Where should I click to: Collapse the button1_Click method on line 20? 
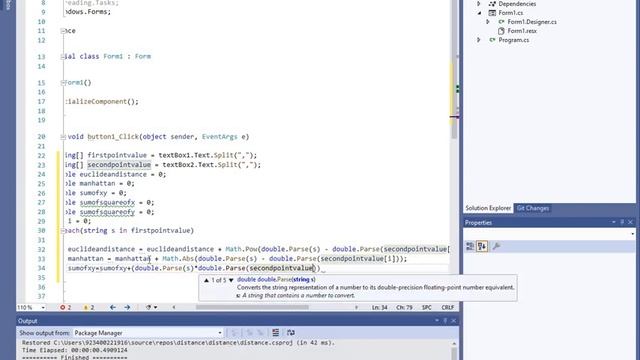click(63, 137)
